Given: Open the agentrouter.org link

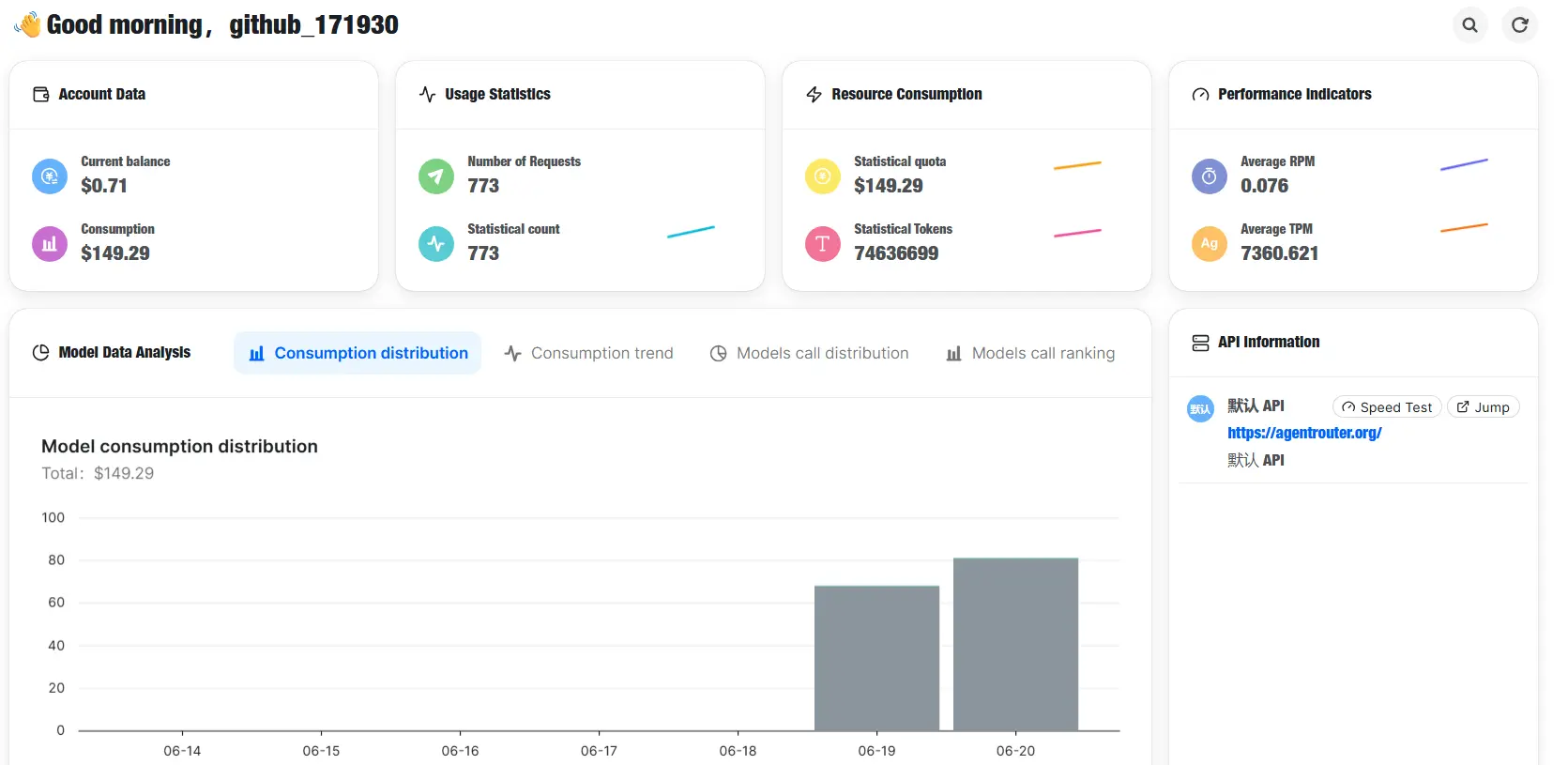Looking at the screenshot, I should pos(1304,433).
